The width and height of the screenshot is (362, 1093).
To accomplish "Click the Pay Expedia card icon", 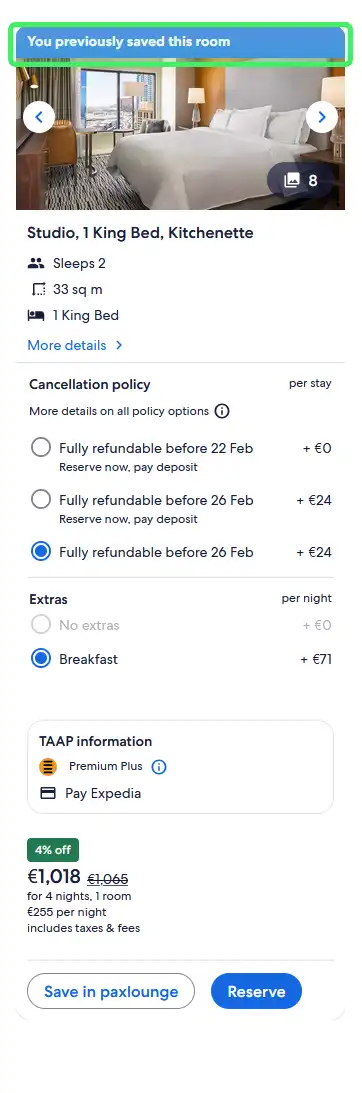I will 47,793.
